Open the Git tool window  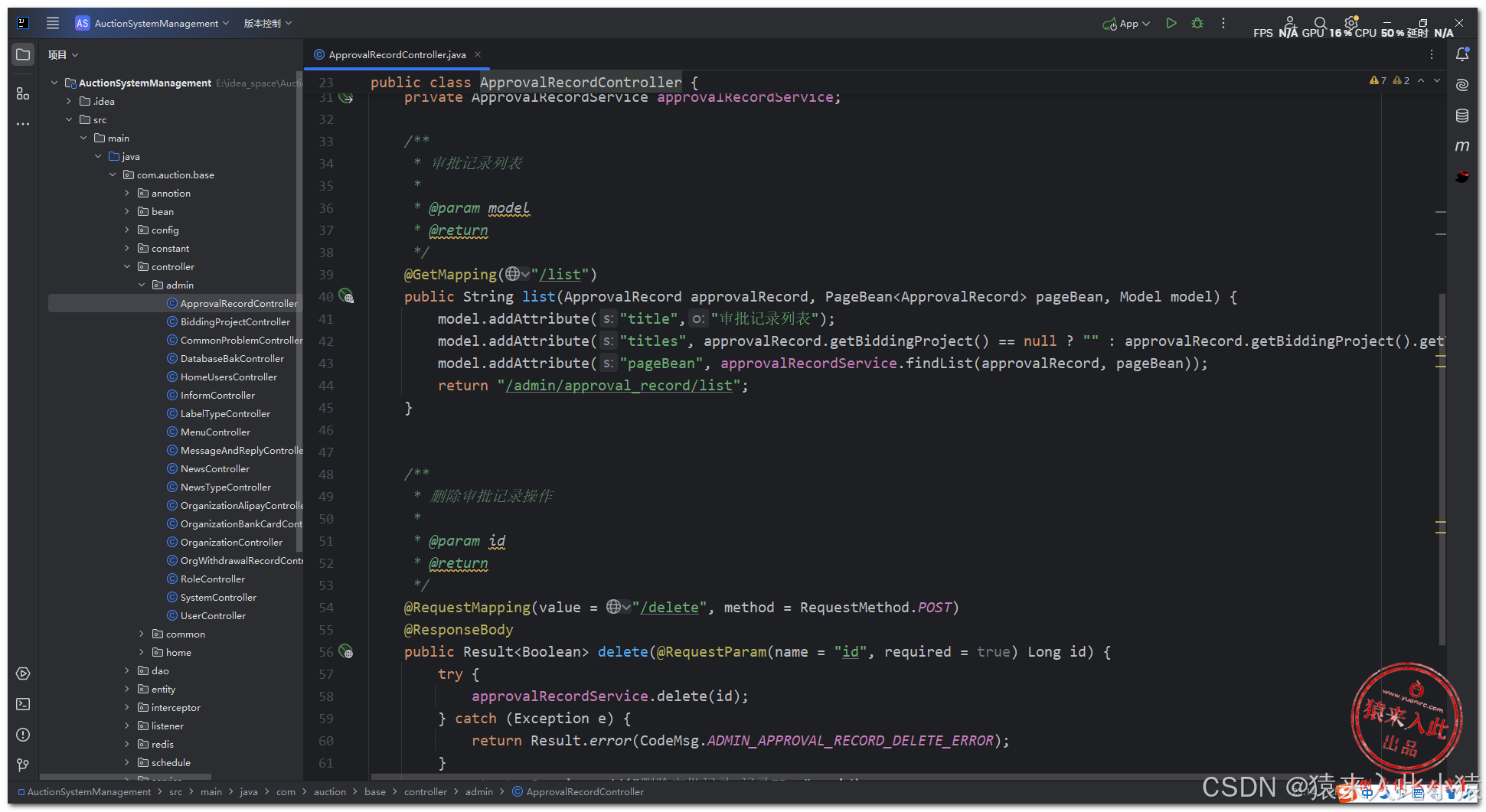23,765
